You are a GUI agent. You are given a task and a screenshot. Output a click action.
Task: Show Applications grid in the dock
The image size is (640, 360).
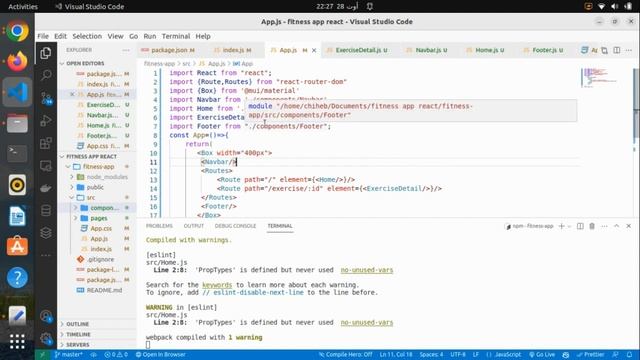pyautogui.click(x=17, y=341)
